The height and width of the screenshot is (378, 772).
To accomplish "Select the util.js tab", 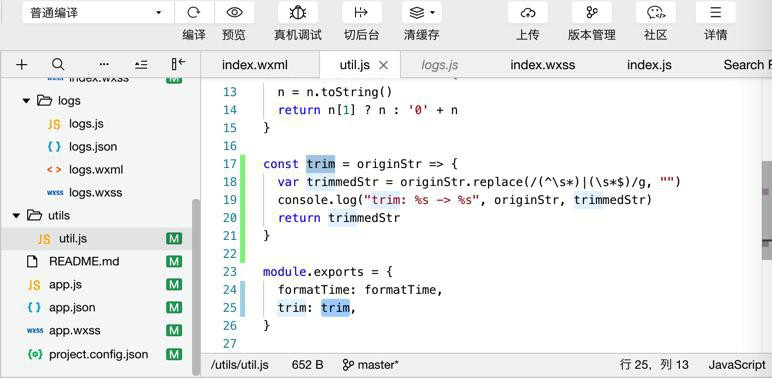I will (x=354, y=64).
